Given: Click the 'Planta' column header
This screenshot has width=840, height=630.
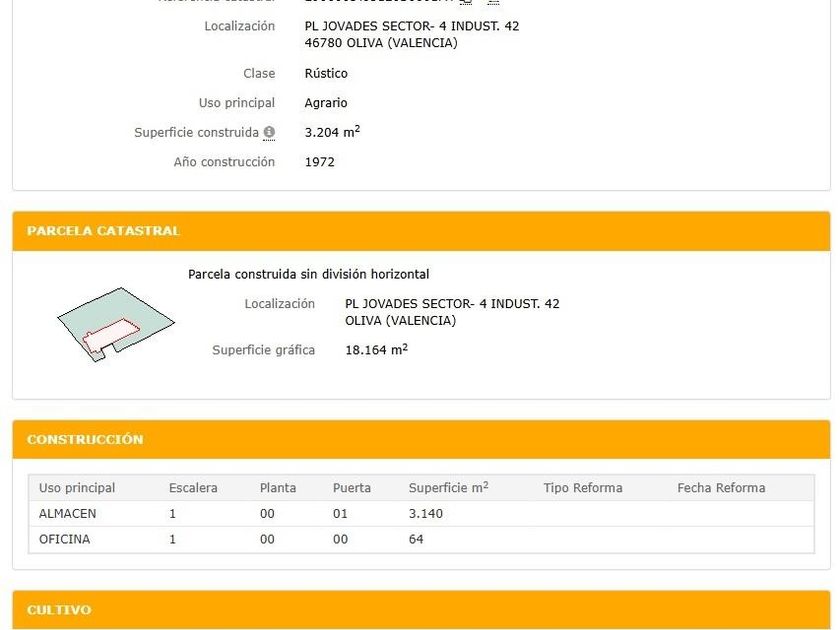Looking at the screenshot, I should [x=278, y=488].
